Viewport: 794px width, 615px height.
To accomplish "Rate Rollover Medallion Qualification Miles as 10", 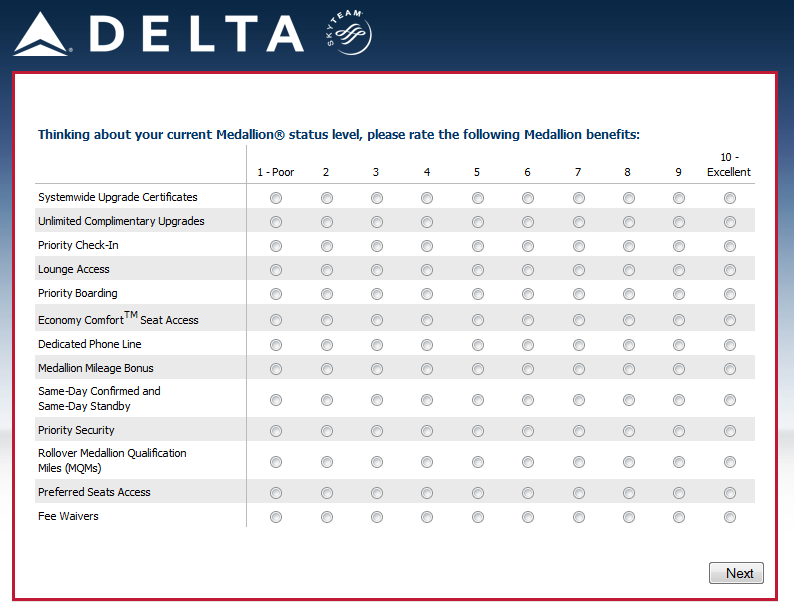I will (x=729, y=462).
